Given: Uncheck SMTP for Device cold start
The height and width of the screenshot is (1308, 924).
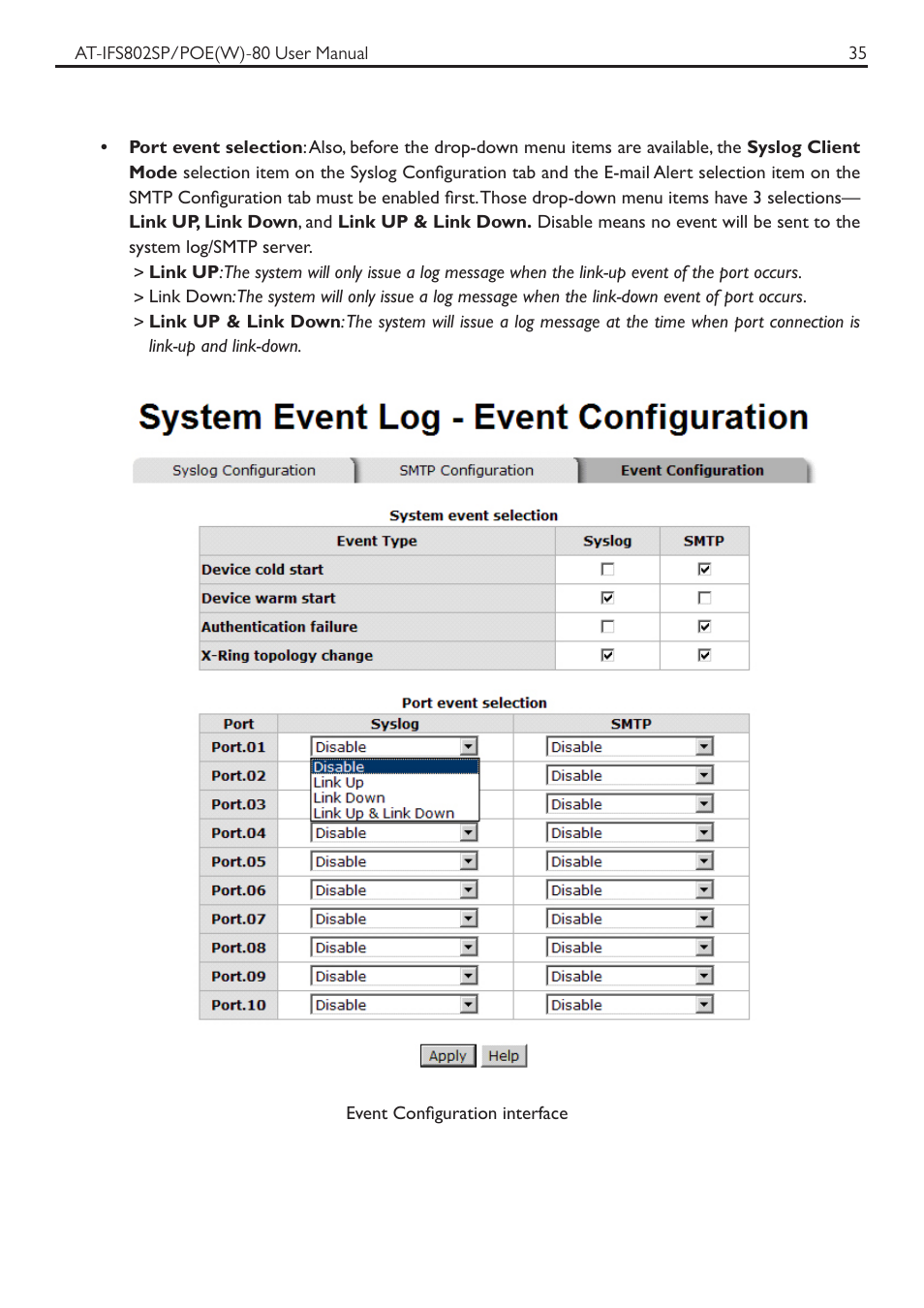Looking at the screenshot, I should pos(704,570).
